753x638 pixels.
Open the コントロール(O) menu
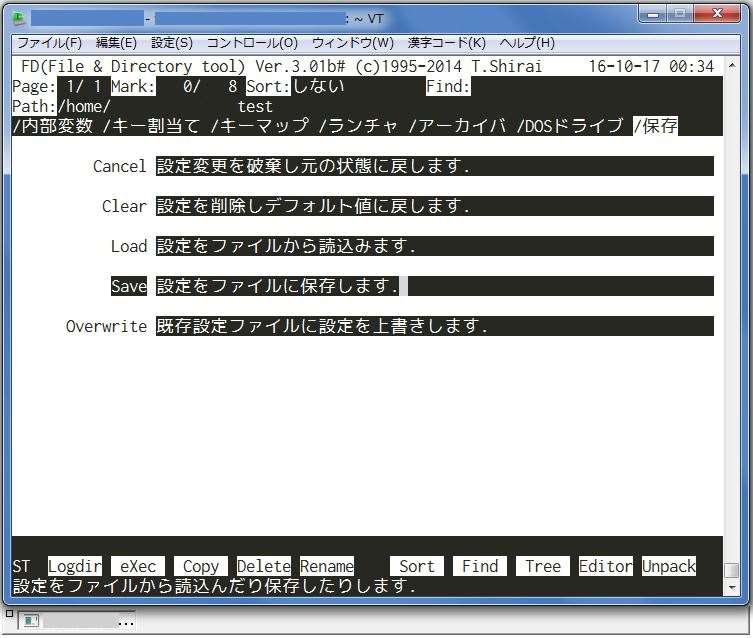[252, 43]
